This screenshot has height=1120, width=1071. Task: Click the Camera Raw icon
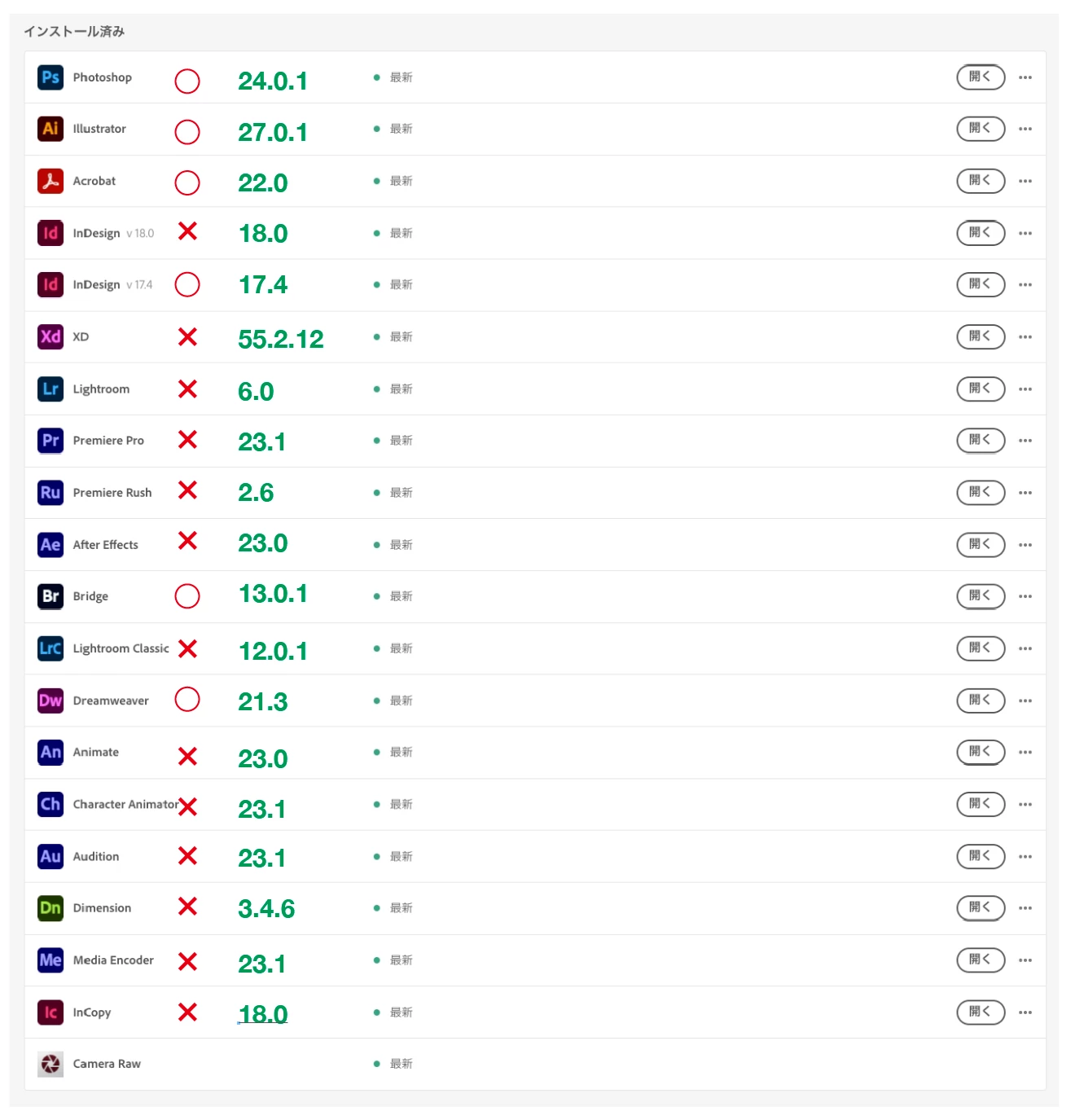click(50, 1064)
